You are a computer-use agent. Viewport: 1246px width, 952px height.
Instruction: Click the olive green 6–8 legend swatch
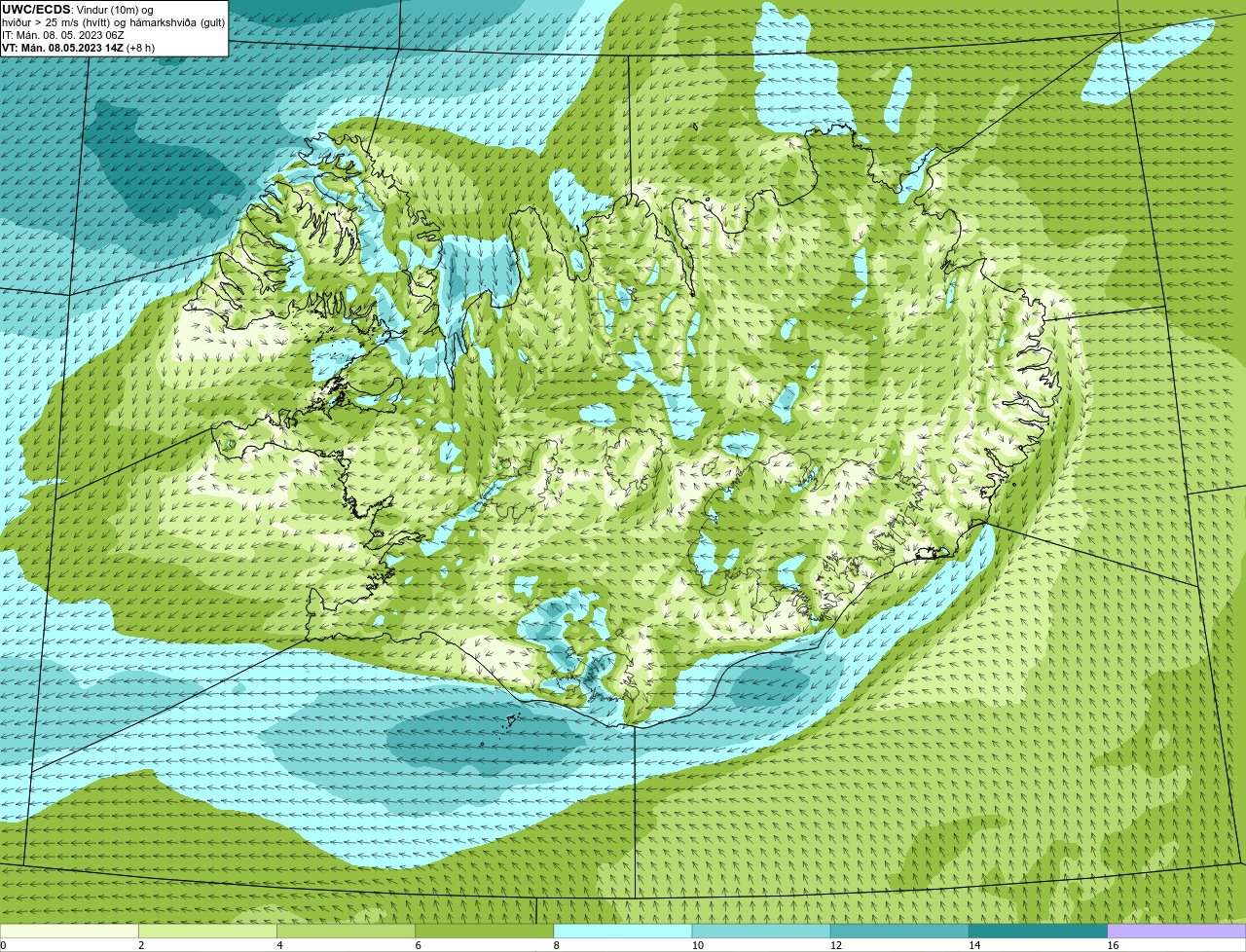point(484,932)
